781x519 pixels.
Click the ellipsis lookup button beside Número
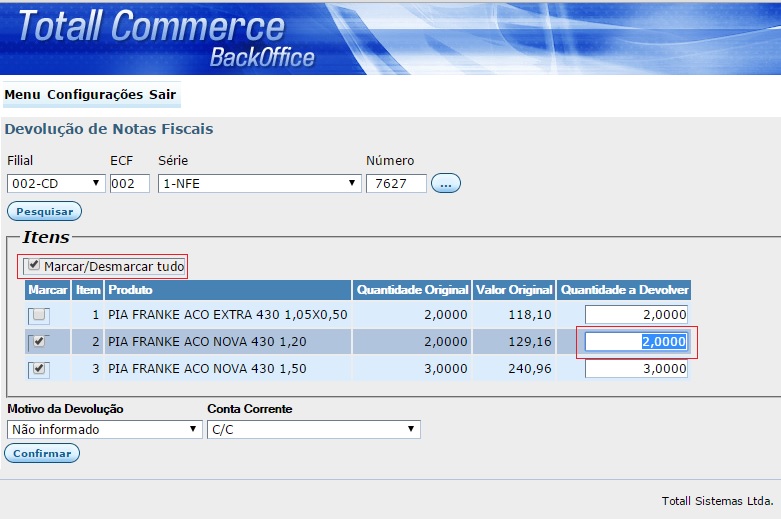click(446, 183)
